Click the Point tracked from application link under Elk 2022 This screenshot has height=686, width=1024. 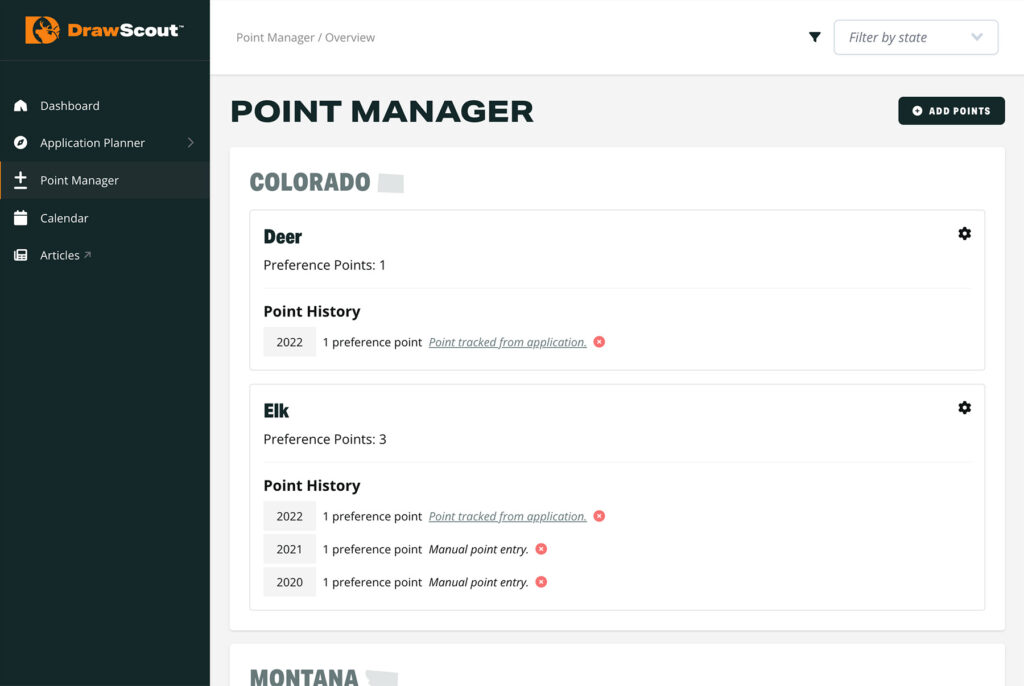pos(507,516)
